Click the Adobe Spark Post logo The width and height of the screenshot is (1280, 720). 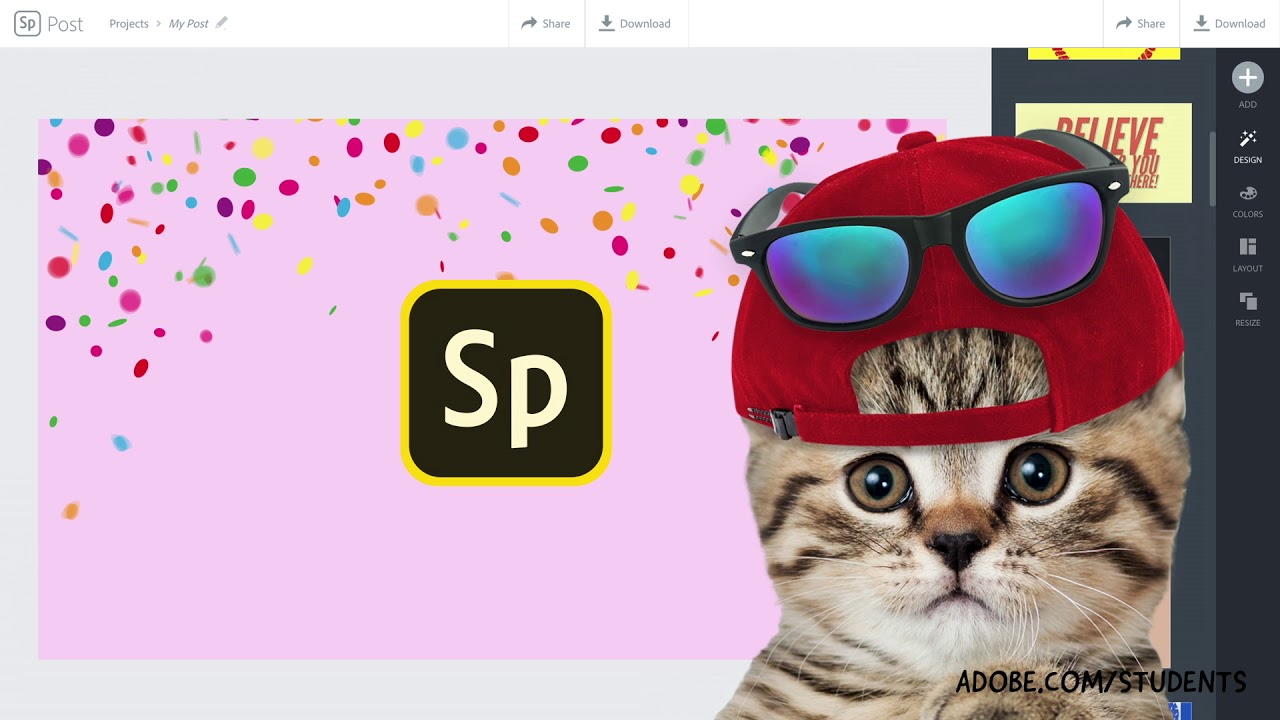point(48,23)
